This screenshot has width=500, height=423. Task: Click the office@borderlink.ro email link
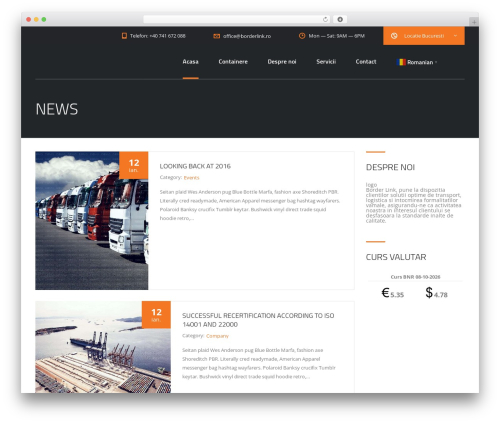tap(247, 36)
